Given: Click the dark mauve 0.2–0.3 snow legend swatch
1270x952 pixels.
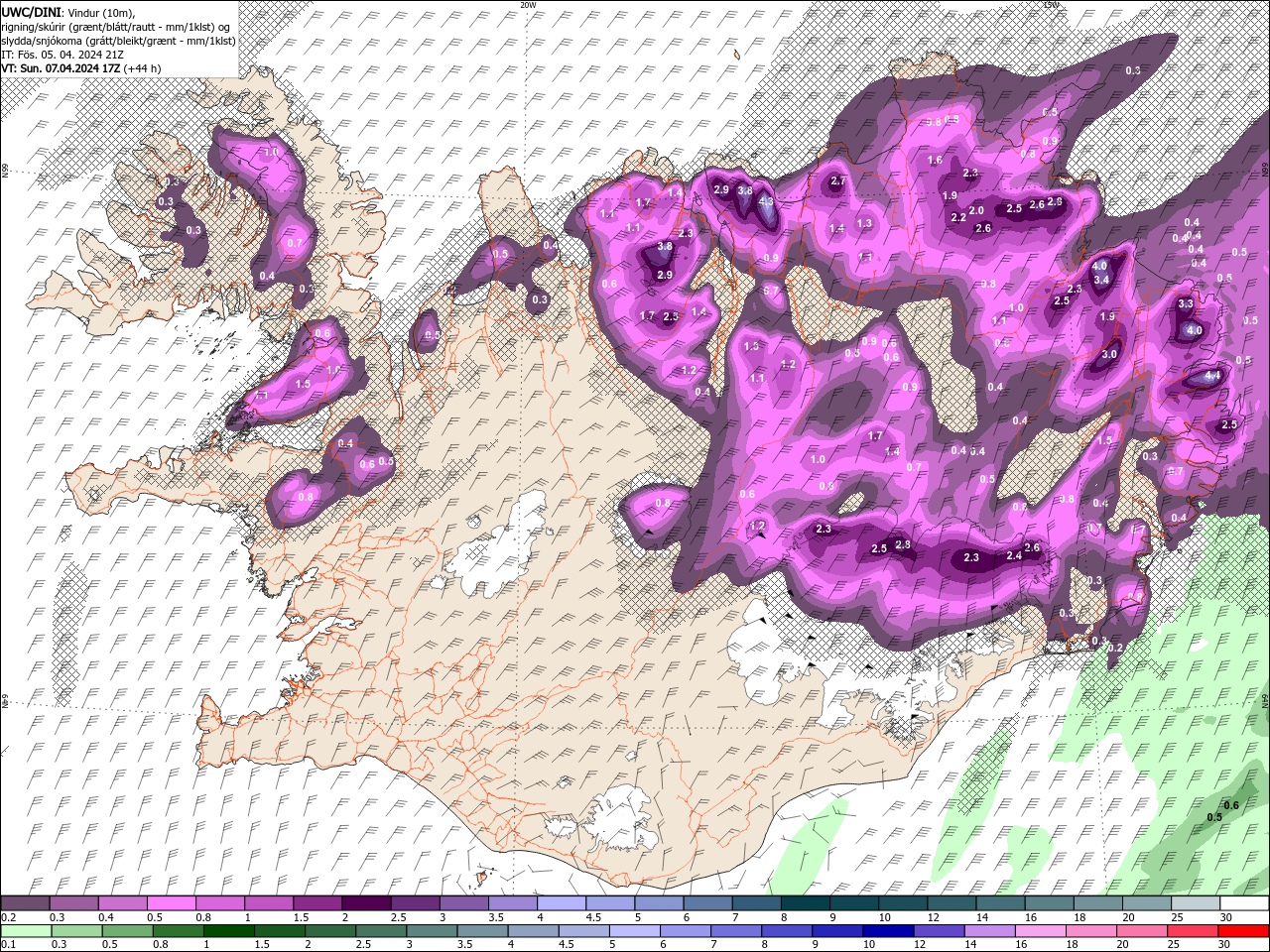Looking at the screenshot, I should point(25,903).
